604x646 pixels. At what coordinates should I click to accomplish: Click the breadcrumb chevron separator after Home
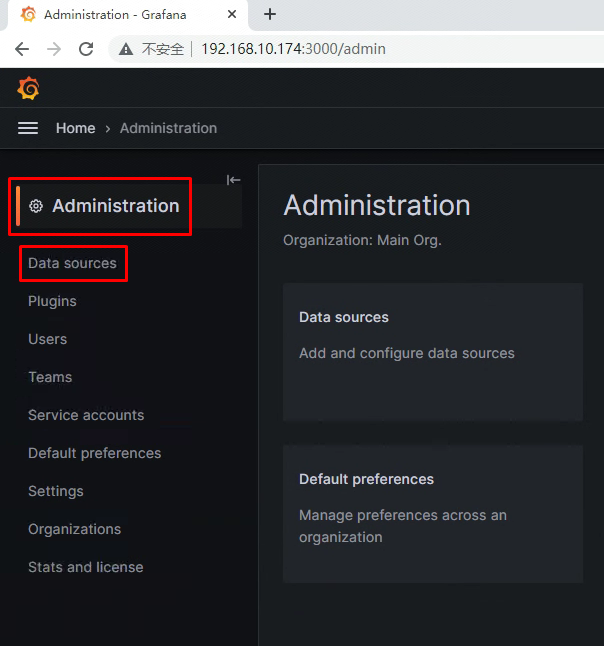tap(108, 129)
